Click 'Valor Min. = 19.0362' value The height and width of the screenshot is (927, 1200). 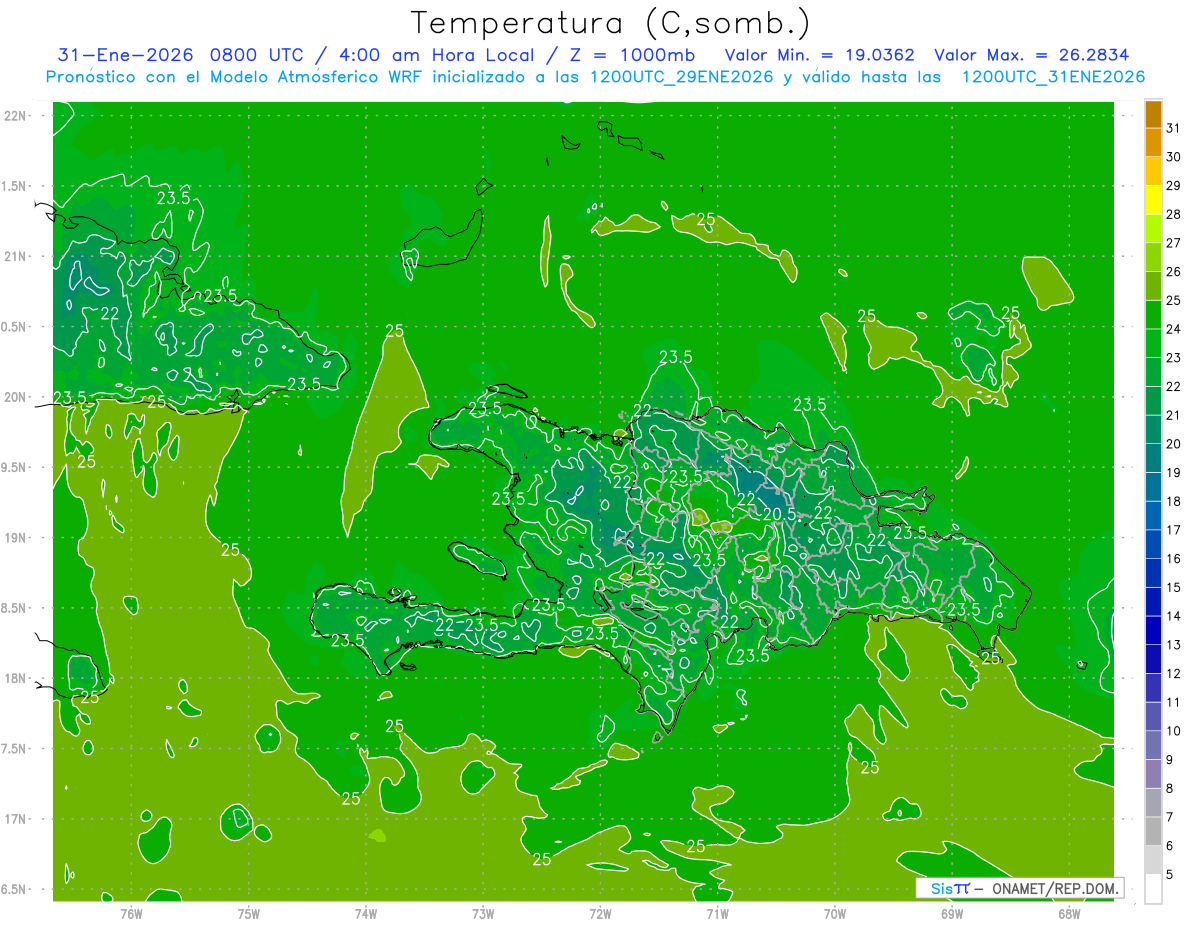[x=819, y=55]
